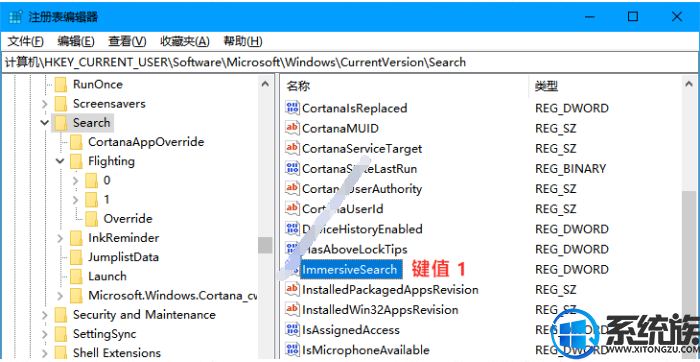This screenshot has width=700, height=362.
Task: Click the Screensavers folder icon
Action: (x=60, y=104)
